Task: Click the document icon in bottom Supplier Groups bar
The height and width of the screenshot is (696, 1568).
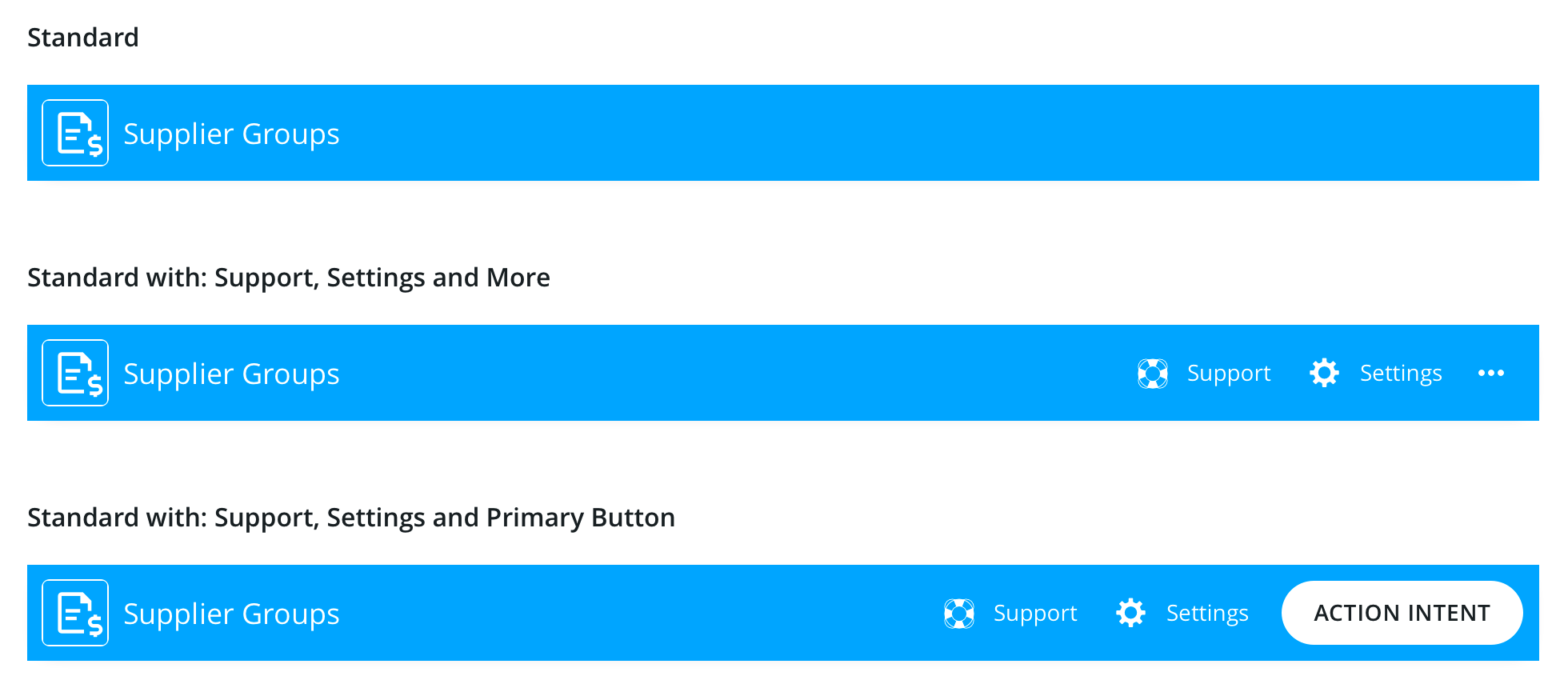Action: click(75, 613)
